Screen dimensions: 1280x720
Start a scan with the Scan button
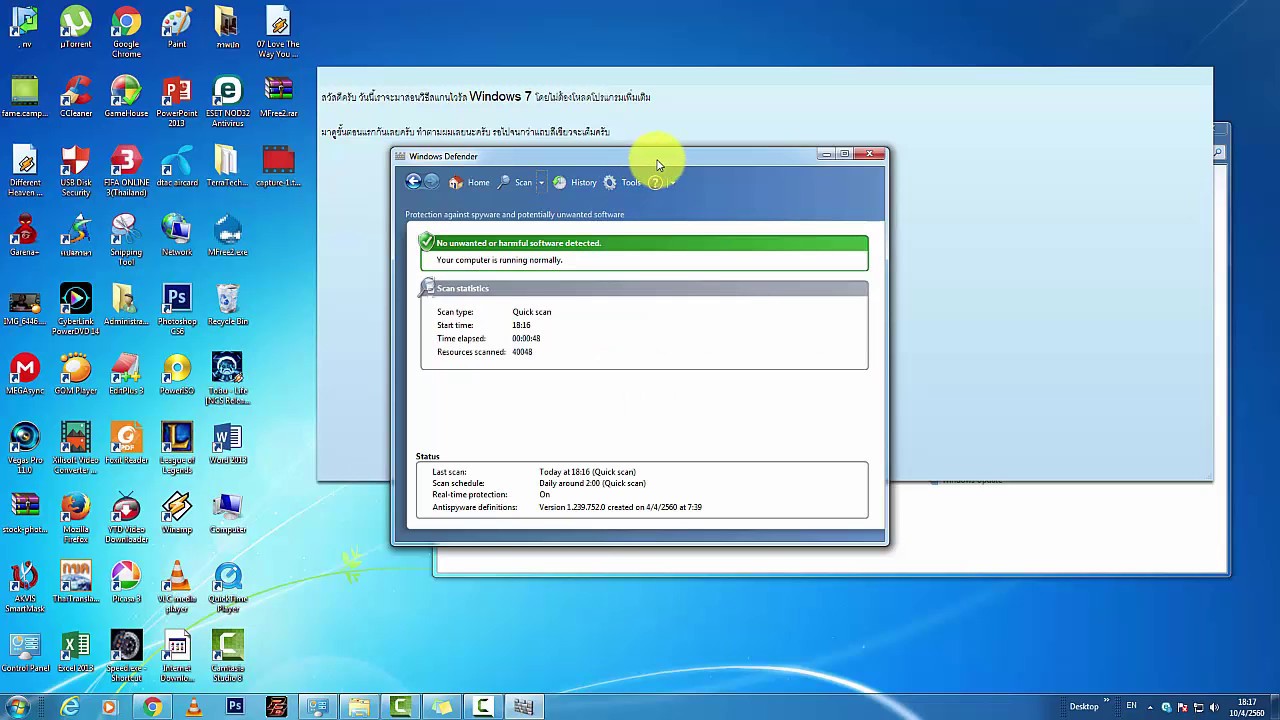(515, 183)
